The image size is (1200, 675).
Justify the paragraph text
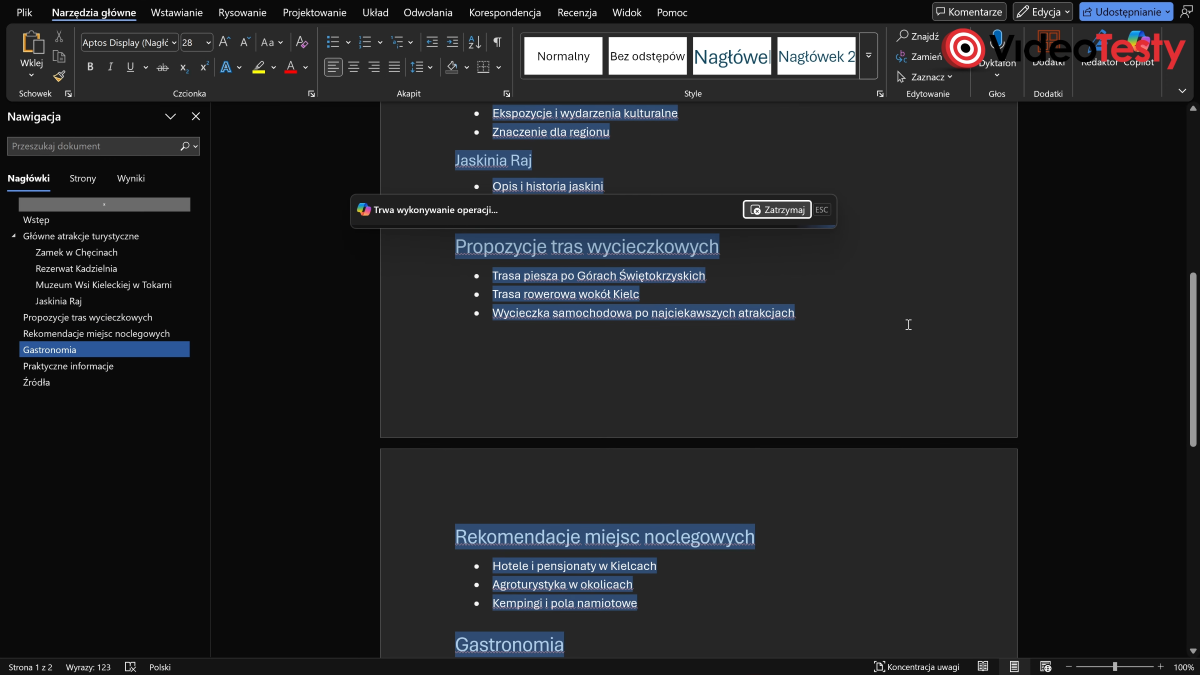click(x=394, y=67)
